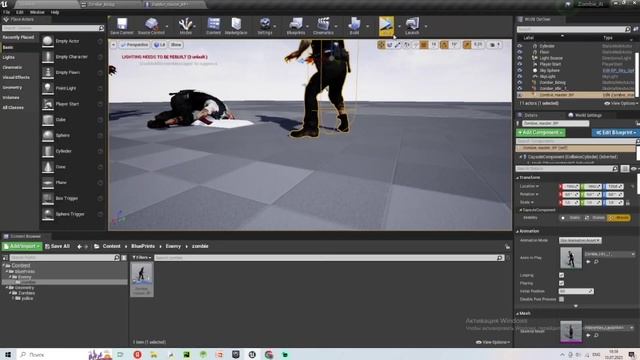Toggle viewport scale snapping icon
Viewport: 640px width, 360px height.
coord(467,45)
